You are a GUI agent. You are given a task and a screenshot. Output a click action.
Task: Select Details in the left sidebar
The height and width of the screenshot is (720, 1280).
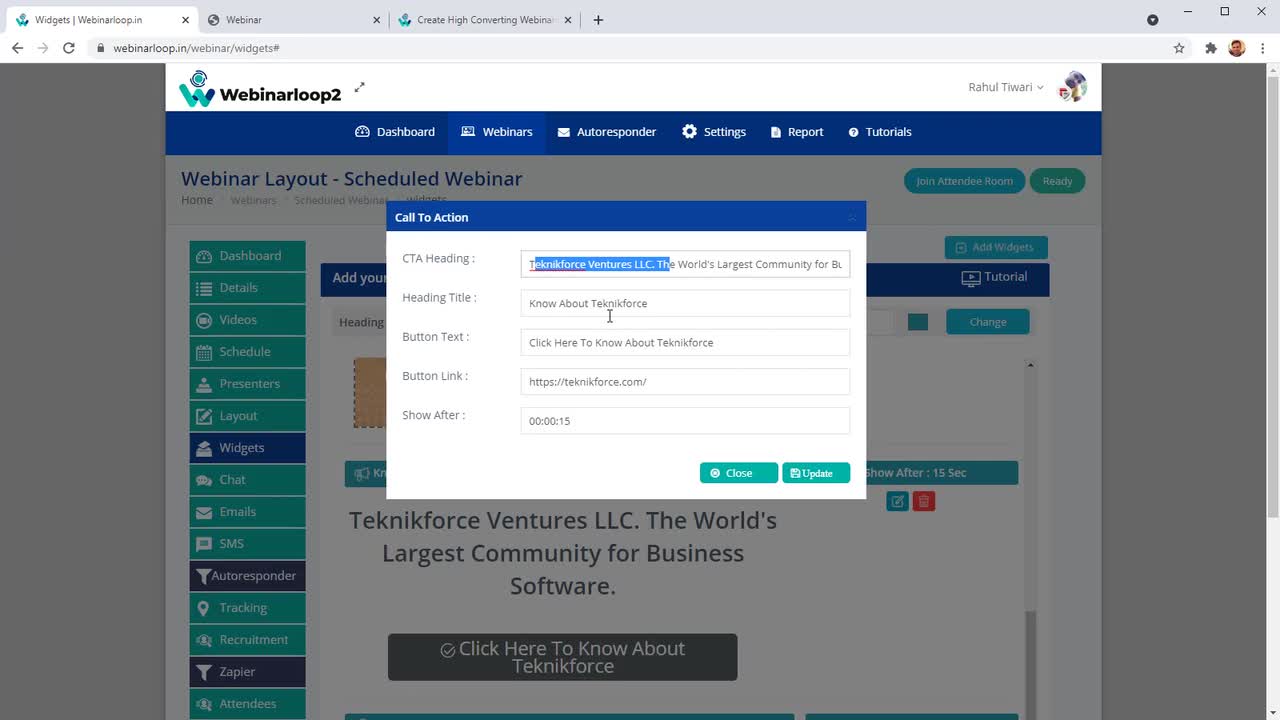(248, 288)
